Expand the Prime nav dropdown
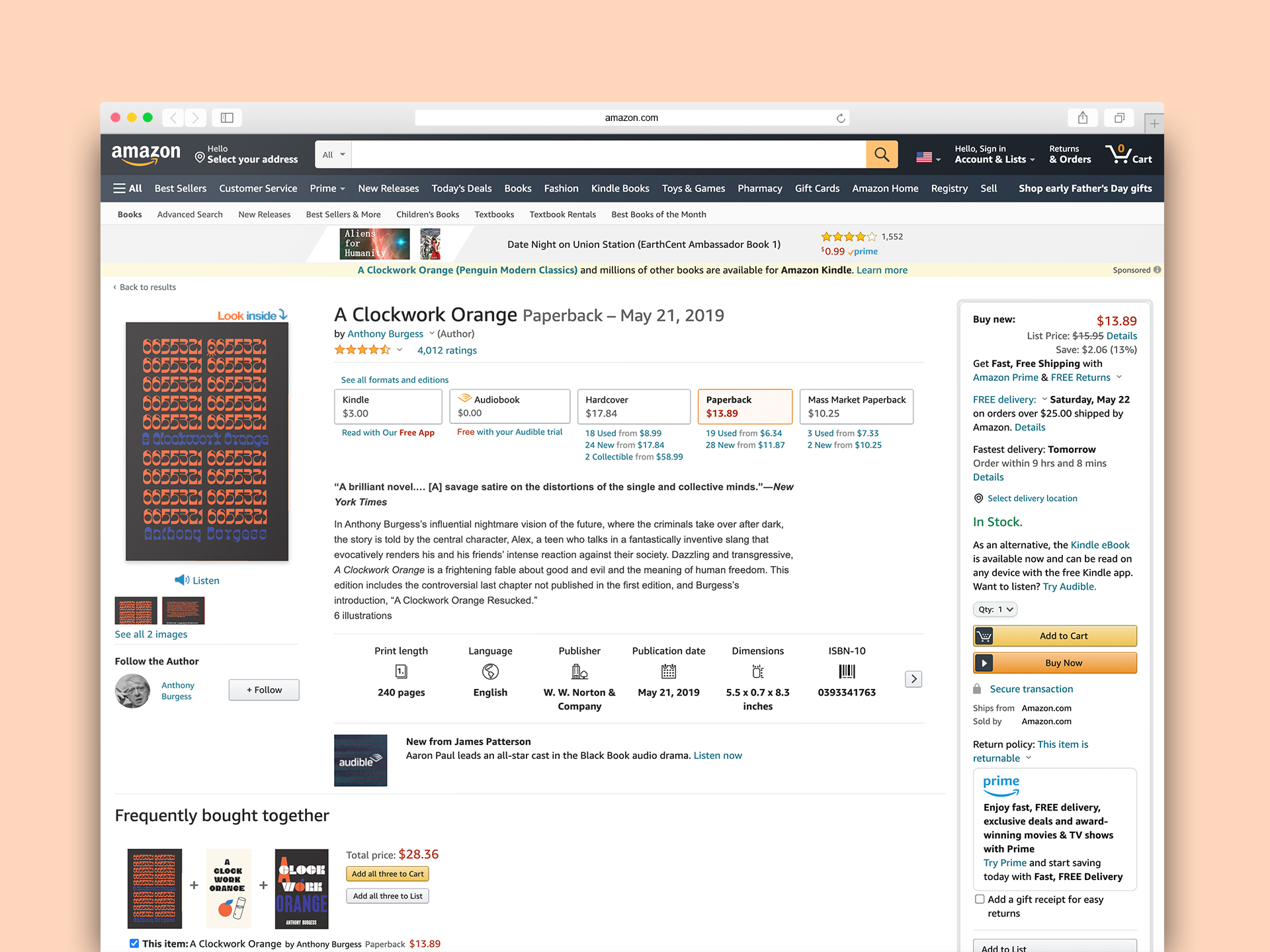Image resolution: width=1270 pixels, height=952 pixels. click(327, 188)
